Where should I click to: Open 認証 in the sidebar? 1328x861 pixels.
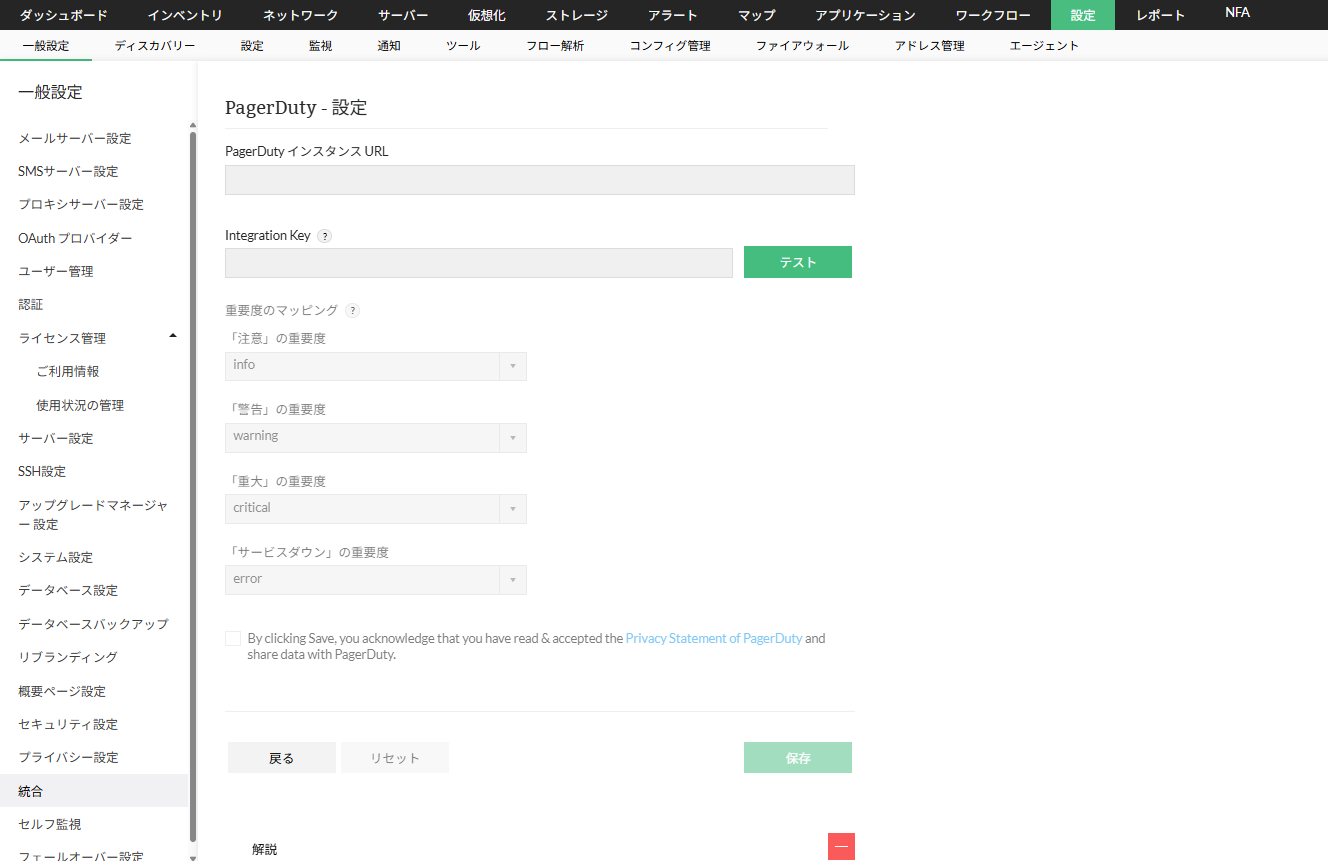tap(31, 304)
